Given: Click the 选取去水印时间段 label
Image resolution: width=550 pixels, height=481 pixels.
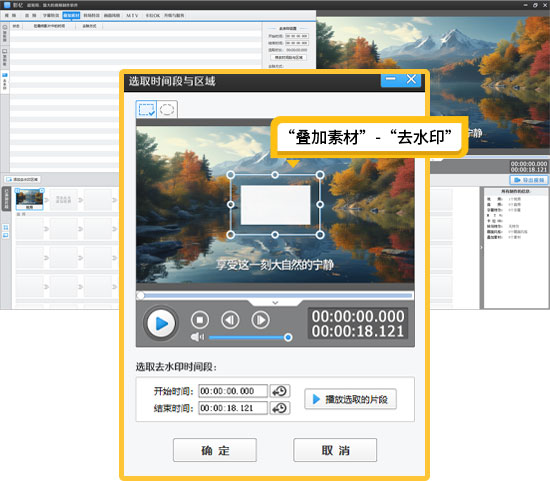Looking at the screenshot, I should [x=176, y=367].
